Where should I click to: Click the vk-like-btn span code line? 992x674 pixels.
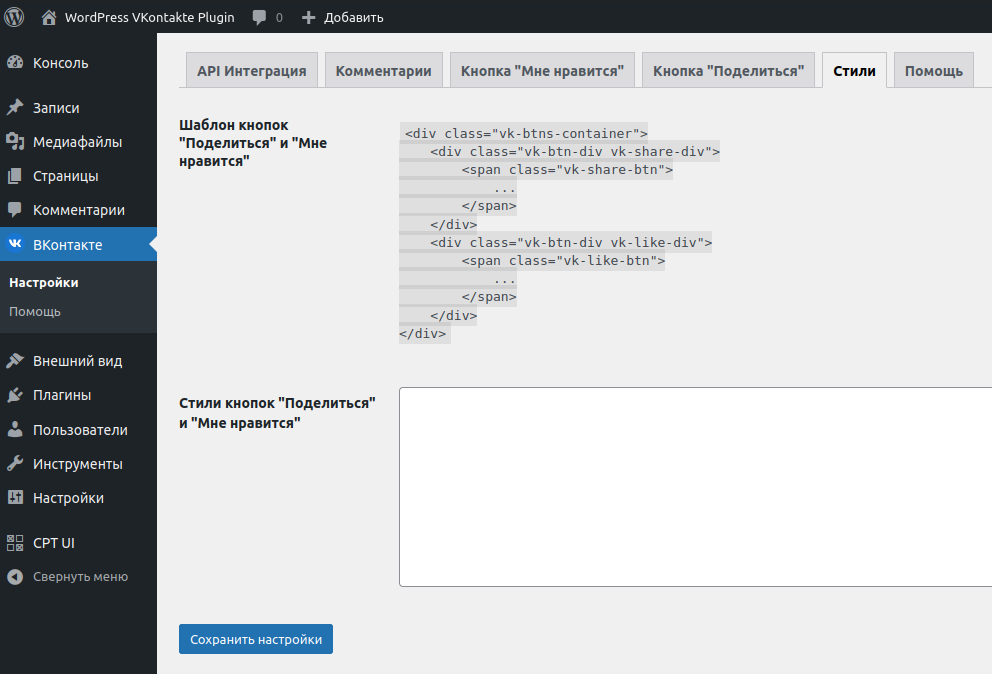pos(563,261)
